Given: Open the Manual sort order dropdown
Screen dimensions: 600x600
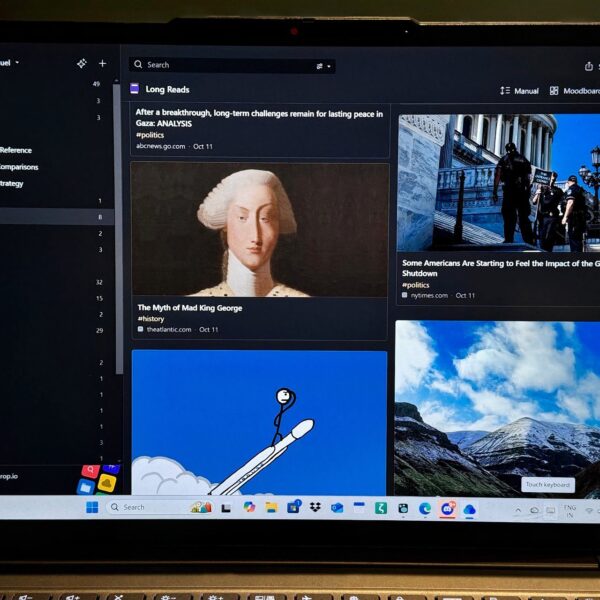Looking at the screenshot, I should coord(519,91).
